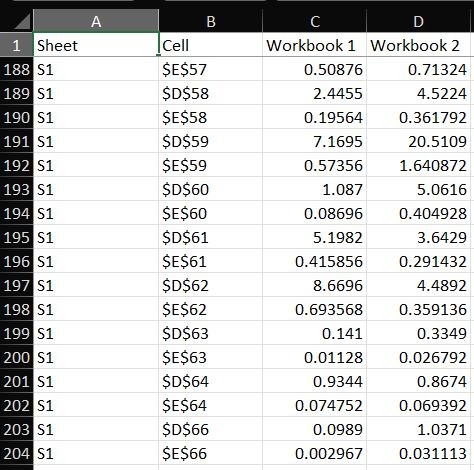The image size is (474, 470).
Task: Select row 1 header
Action: (17, 45)
